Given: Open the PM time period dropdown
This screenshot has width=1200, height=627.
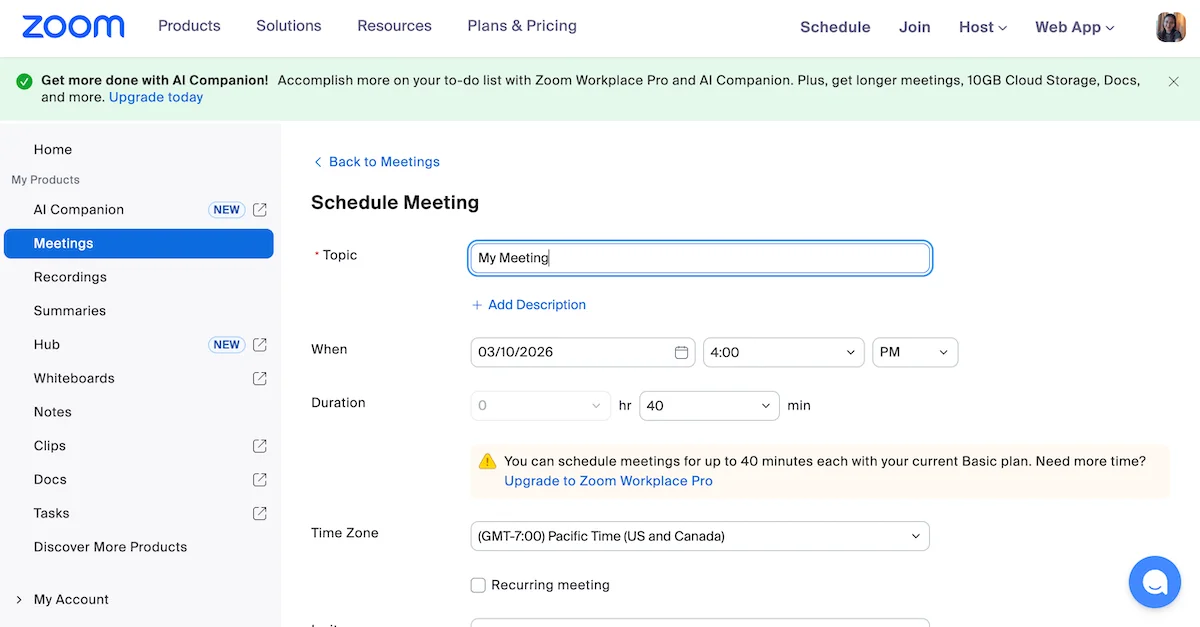Looking at the screenshot, I should (914, 352).
